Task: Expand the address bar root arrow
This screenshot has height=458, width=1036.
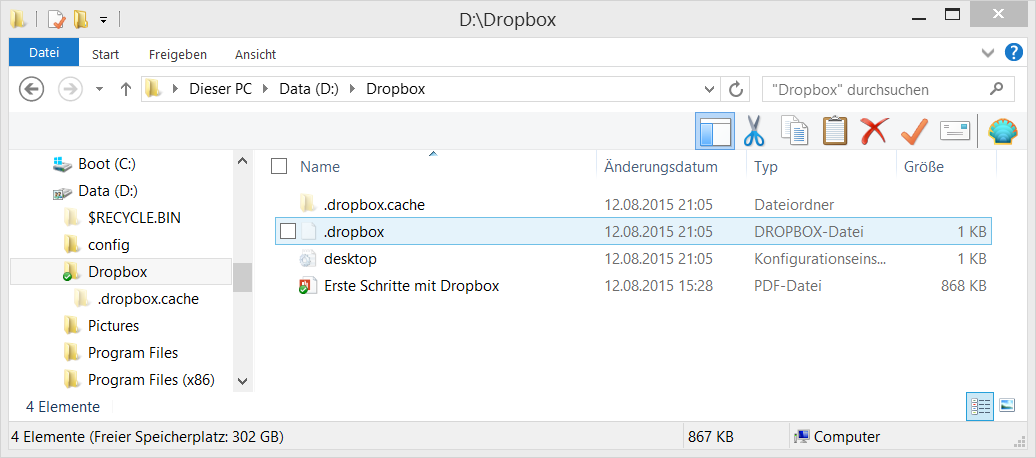Action: tap(176, 89)
